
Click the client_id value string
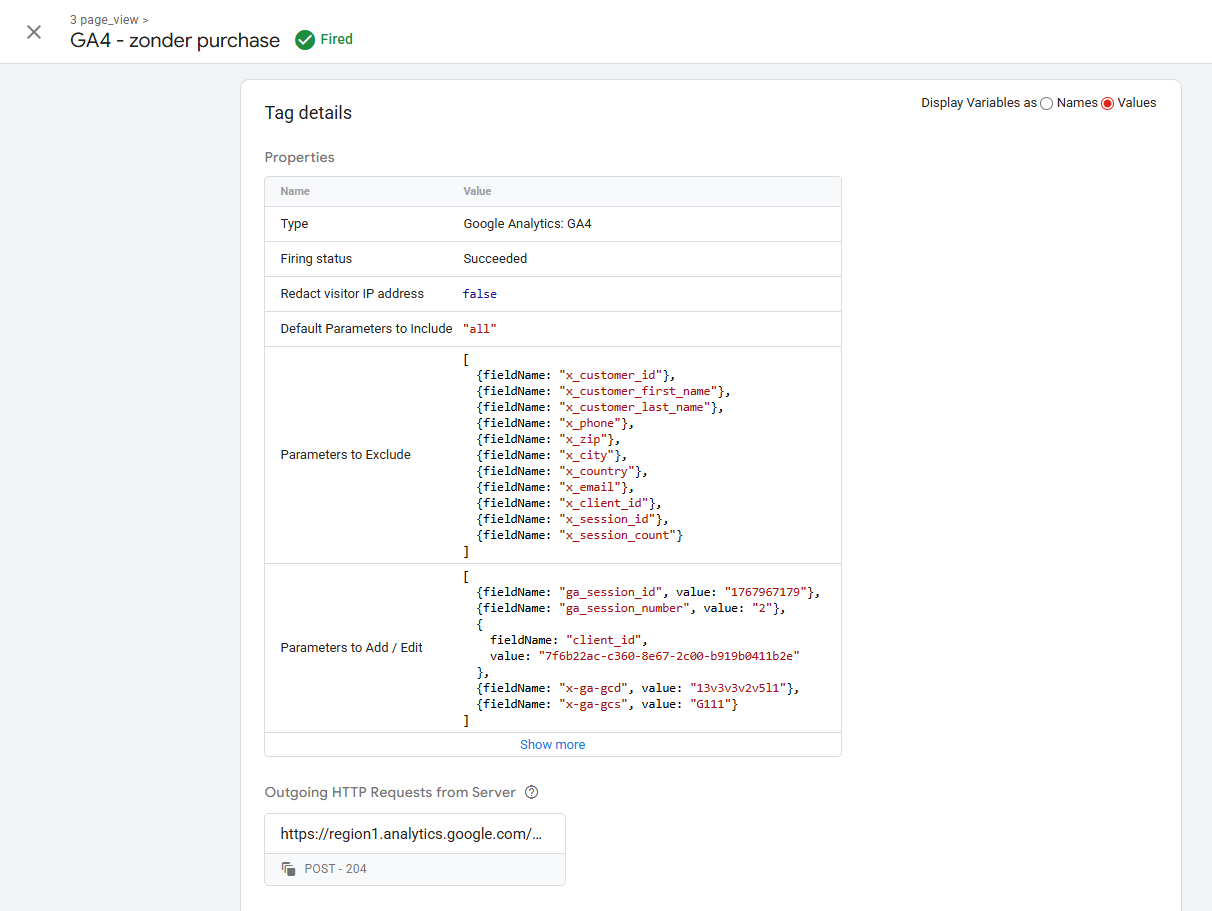tap(669, 656)
